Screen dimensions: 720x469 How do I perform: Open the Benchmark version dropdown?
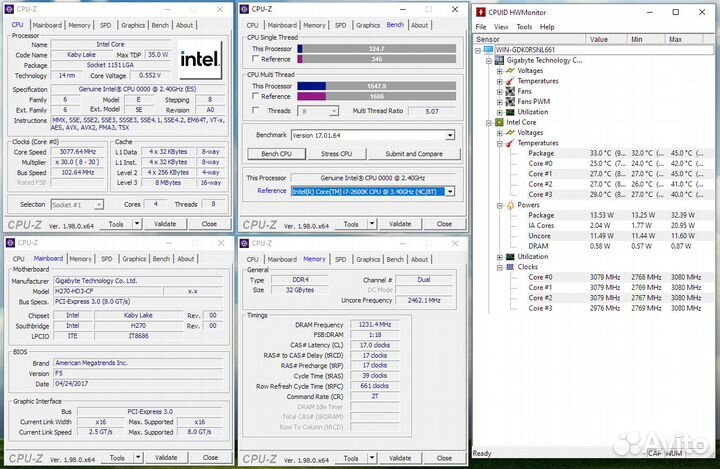click(450, 135)
